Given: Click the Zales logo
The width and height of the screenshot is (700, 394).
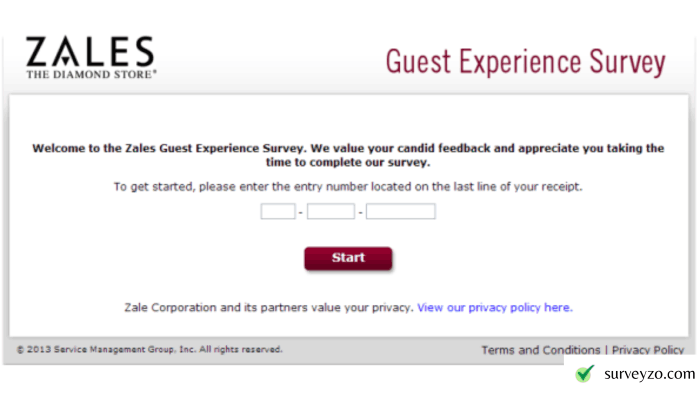Looking at the screenshot, I should point(91,57).
